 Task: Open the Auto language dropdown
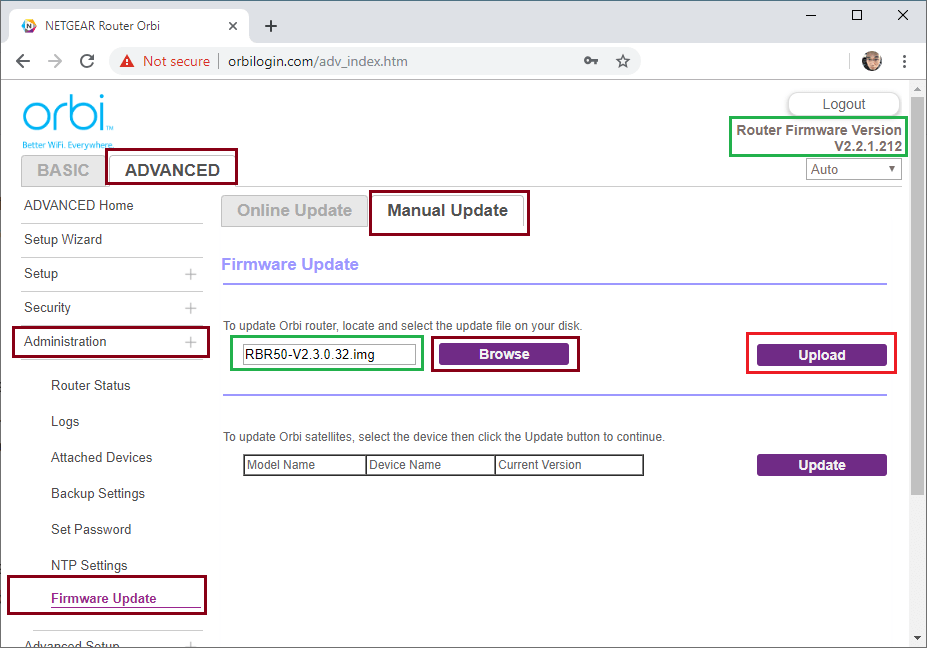coord(853,170)
